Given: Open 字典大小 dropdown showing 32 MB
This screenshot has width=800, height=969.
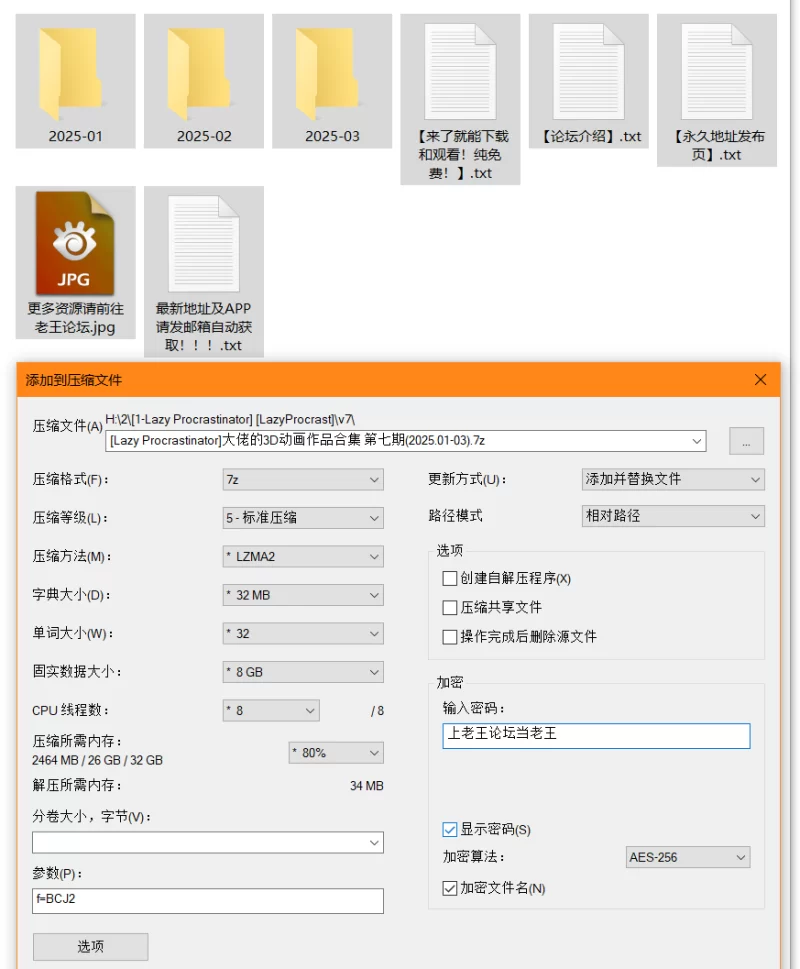Looking at the screenshot, I should click(303, 595).
